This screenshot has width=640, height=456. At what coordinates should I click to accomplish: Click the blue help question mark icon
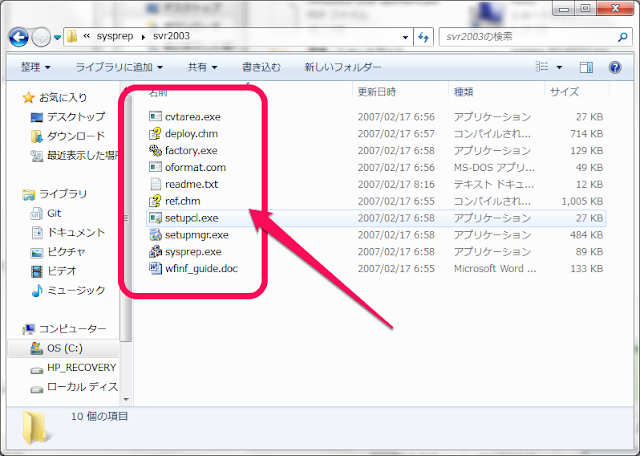(x=615, y=67)
